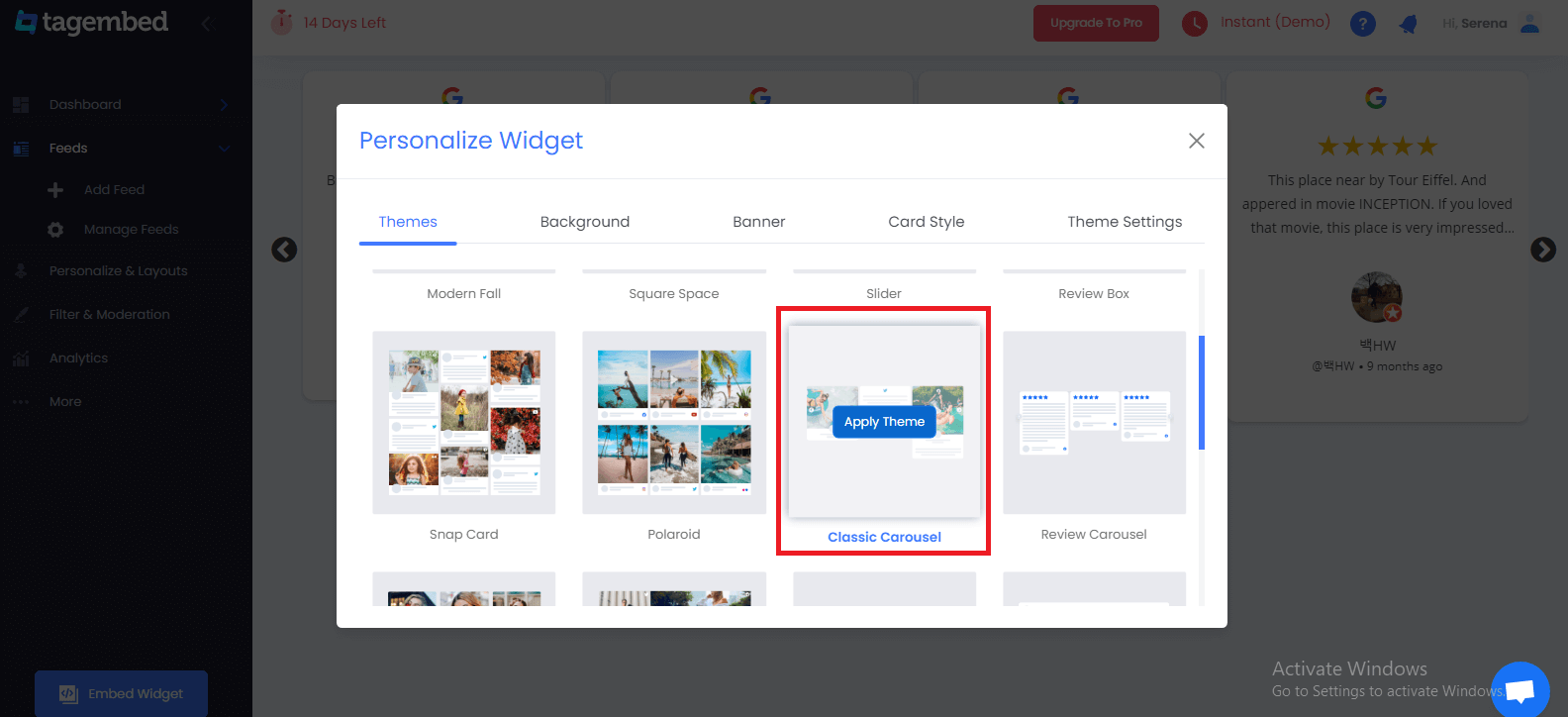Go to next review with right arrow

tap(1543, 250)
